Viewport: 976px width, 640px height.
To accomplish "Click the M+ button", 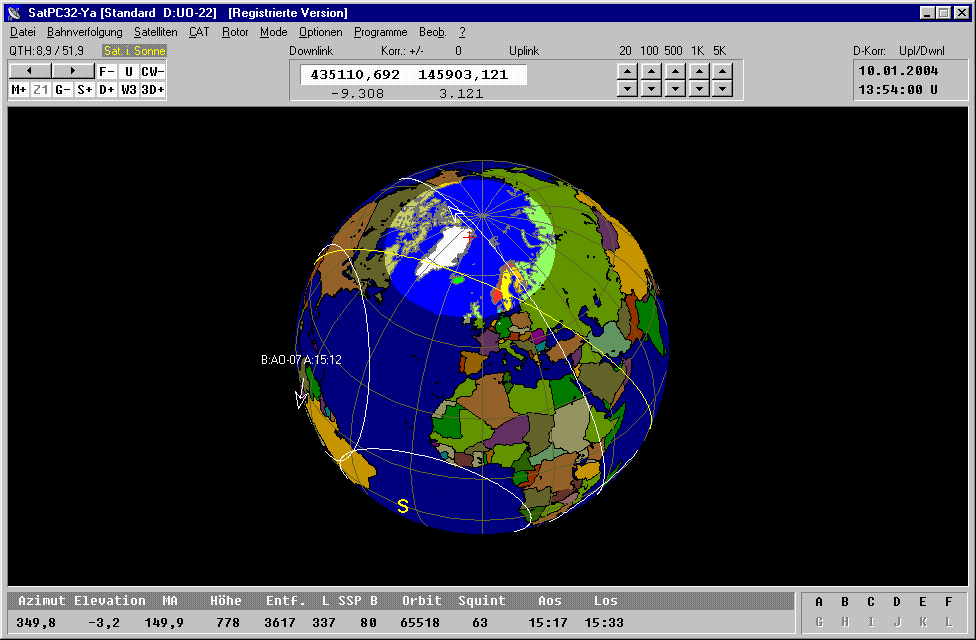I will (x=19, y=90).
